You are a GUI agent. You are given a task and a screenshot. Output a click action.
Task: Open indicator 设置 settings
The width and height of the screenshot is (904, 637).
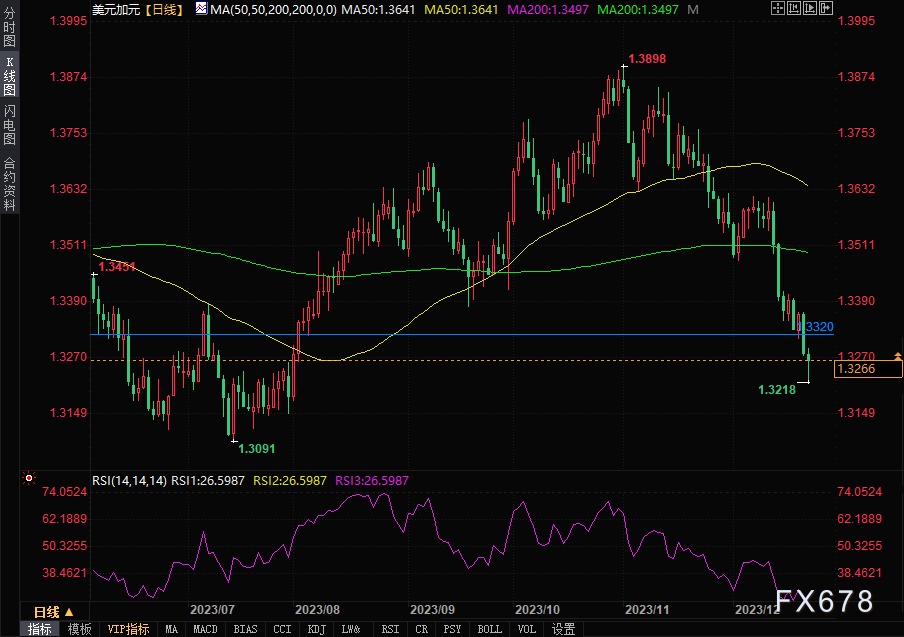point(564,629)
